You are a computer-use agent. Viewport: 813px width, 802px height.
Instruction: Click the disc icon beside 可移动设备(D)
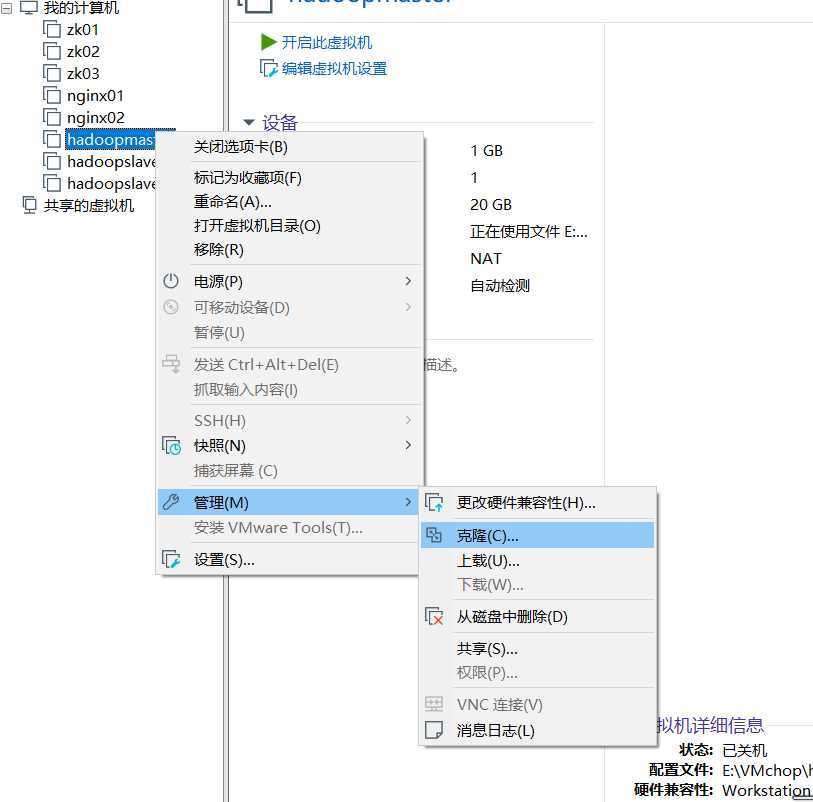click(x=171, y=307)
